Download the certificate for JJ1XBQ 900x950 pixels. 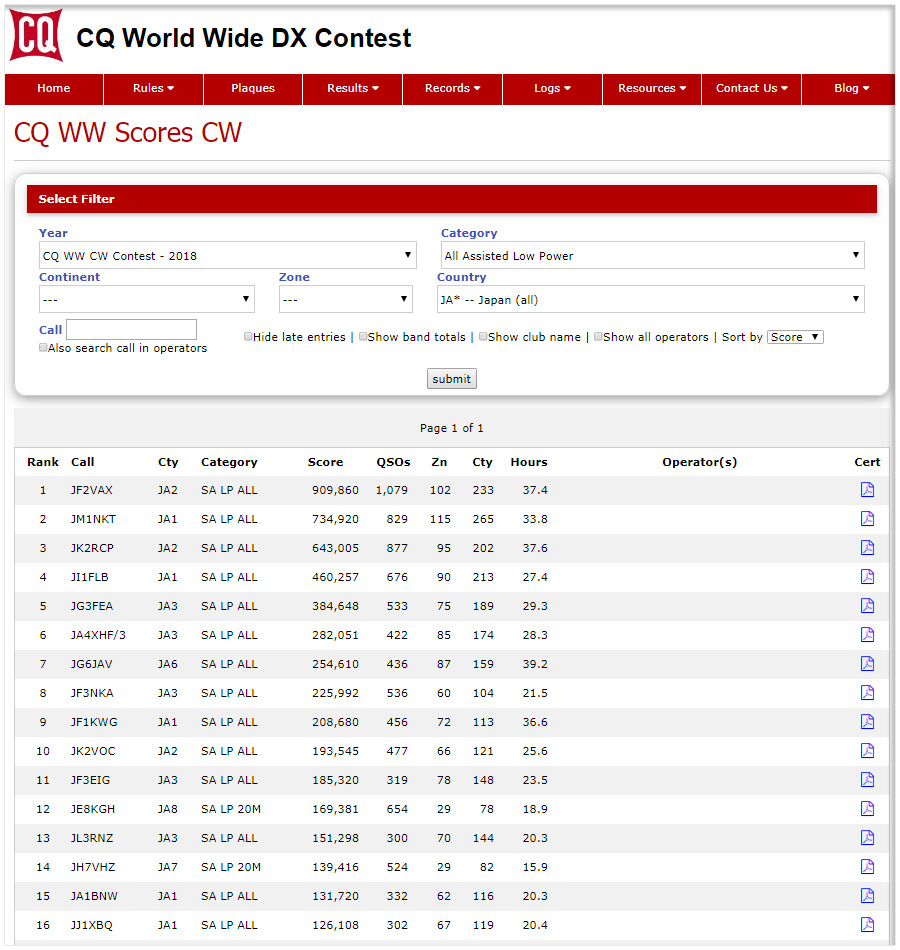click(x=866, y=925)
